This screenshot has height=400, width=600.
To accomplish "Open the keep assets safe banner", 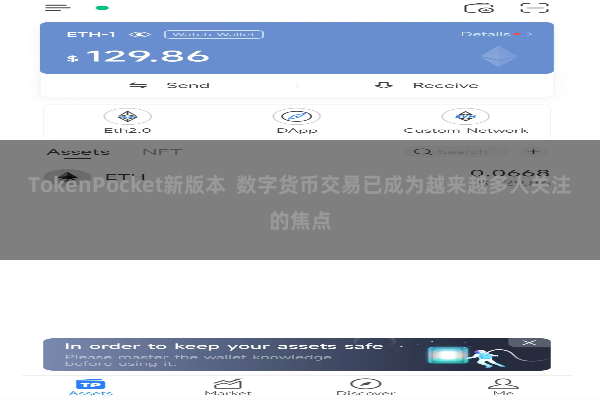I will pos(297,354).
